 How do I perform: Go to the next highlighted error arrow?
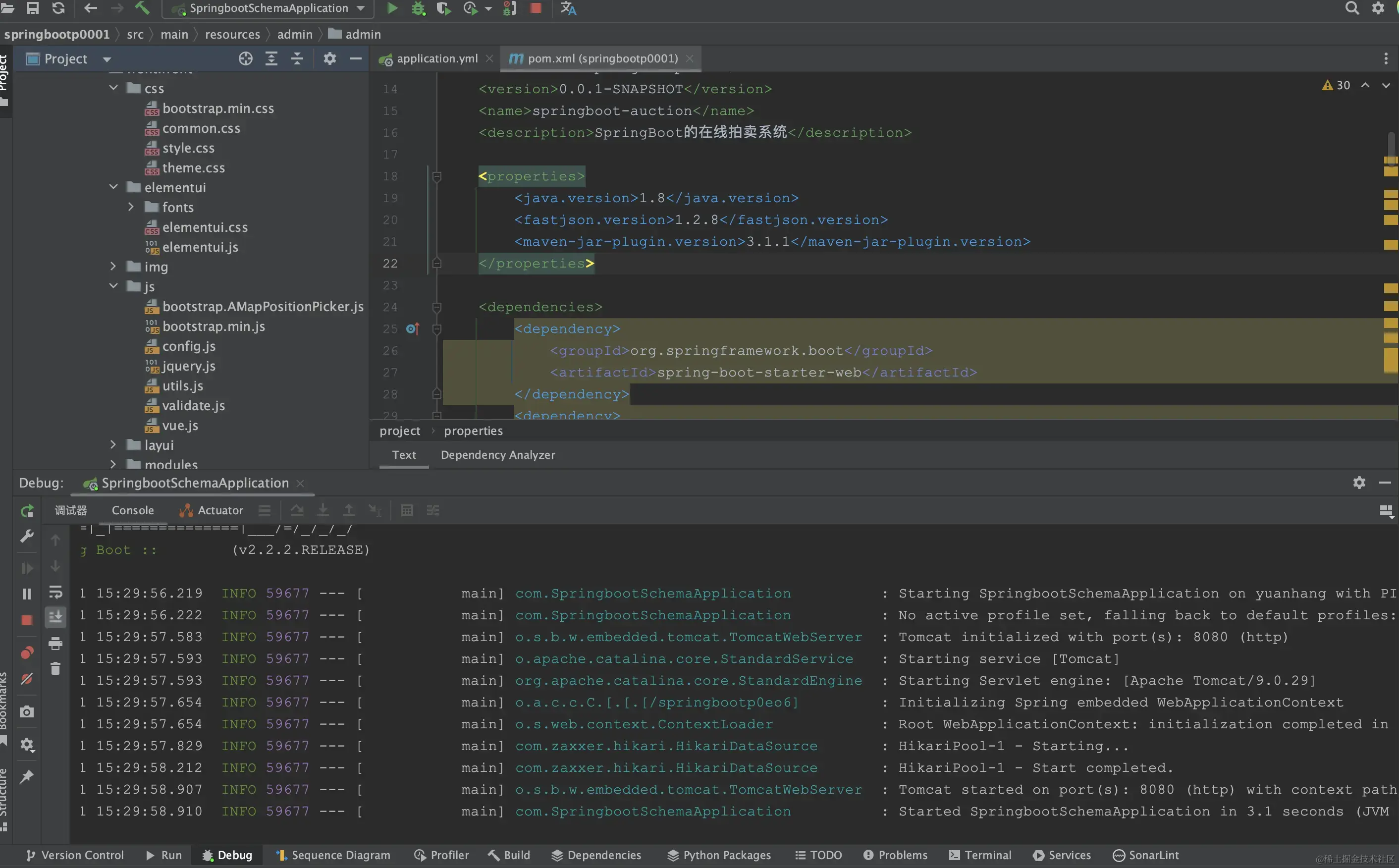coord(1386,85)
